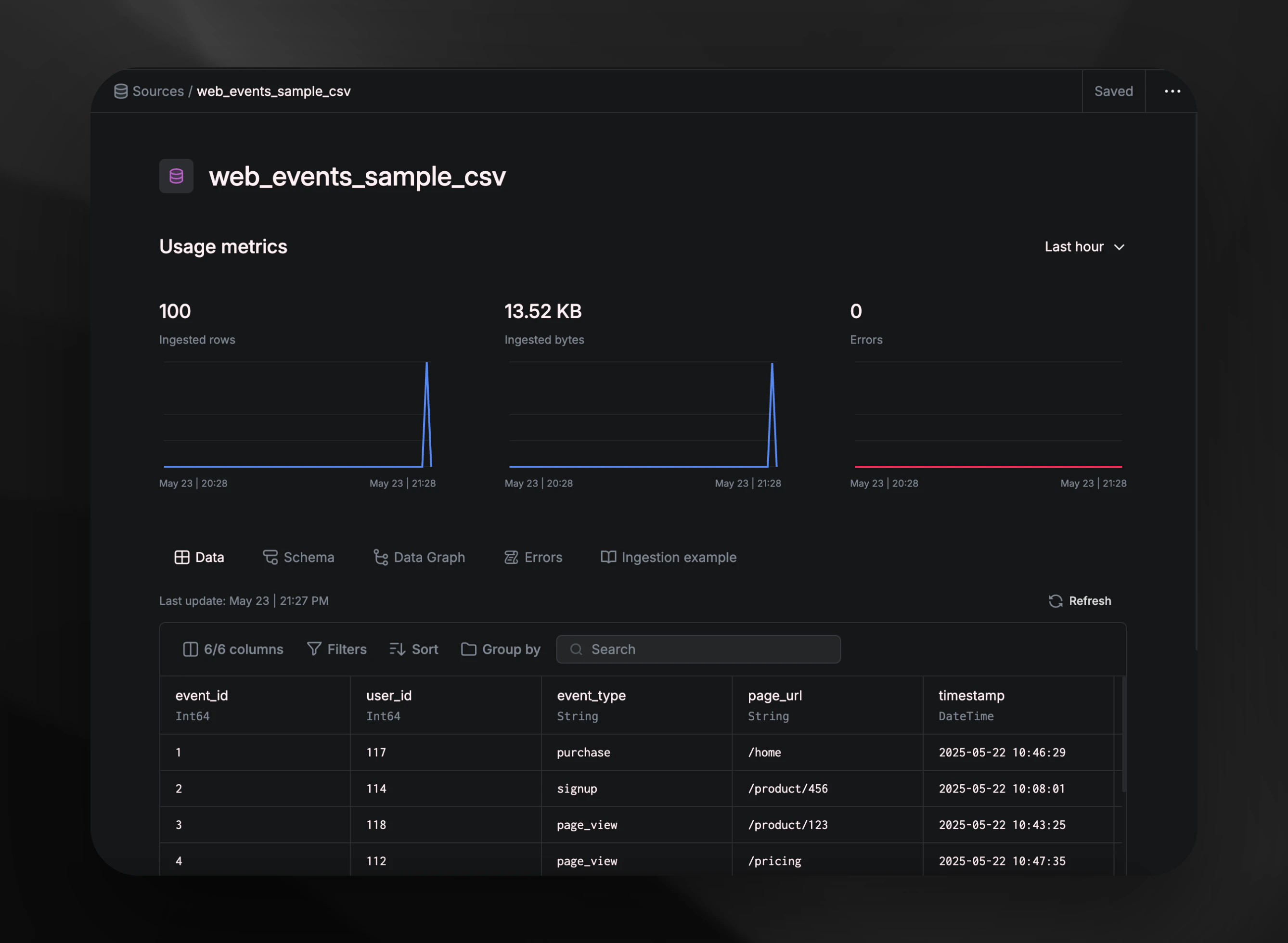1288x943 pixels.
Task: Switch to the Errors tab
Action: [x=533, y=558]
